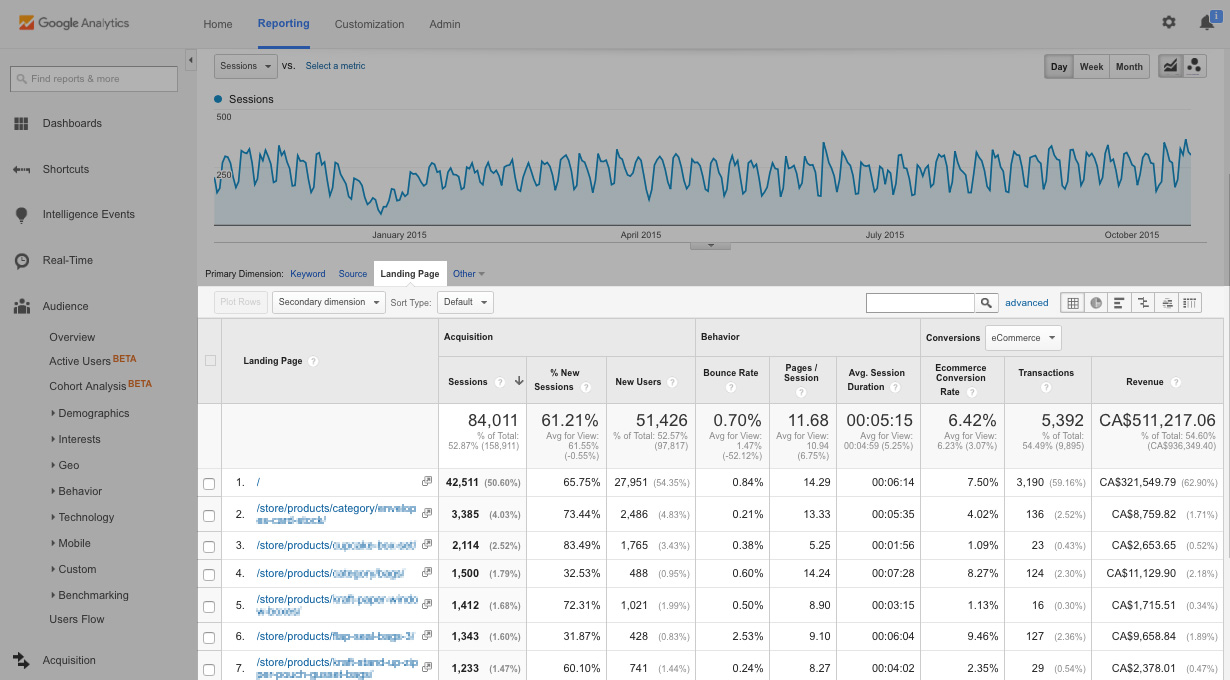Tick the checkbox for row 1

click(x=209, y=484)
